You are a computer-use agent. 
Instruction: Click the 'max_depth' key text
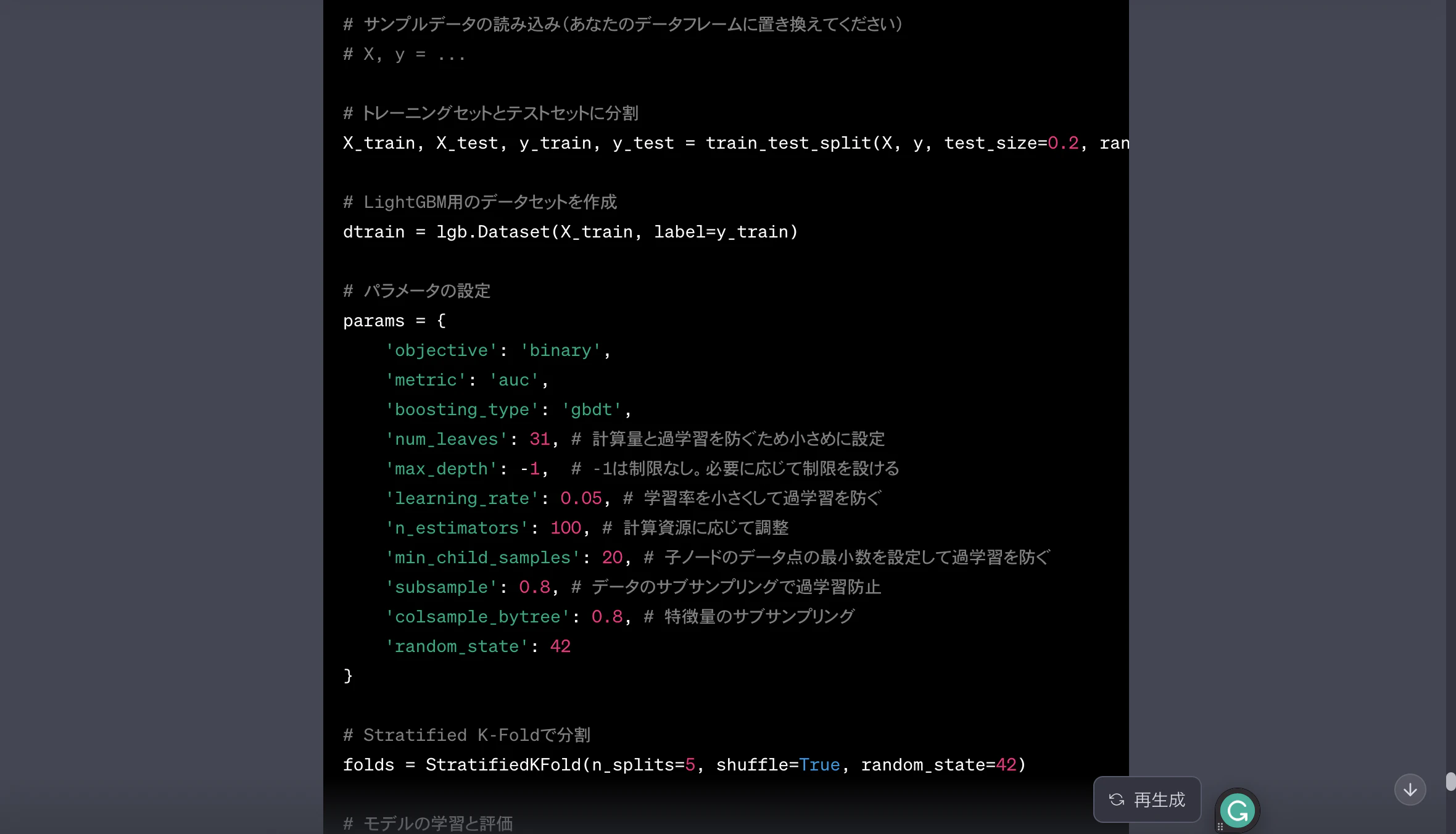click(x=441, y=469)
